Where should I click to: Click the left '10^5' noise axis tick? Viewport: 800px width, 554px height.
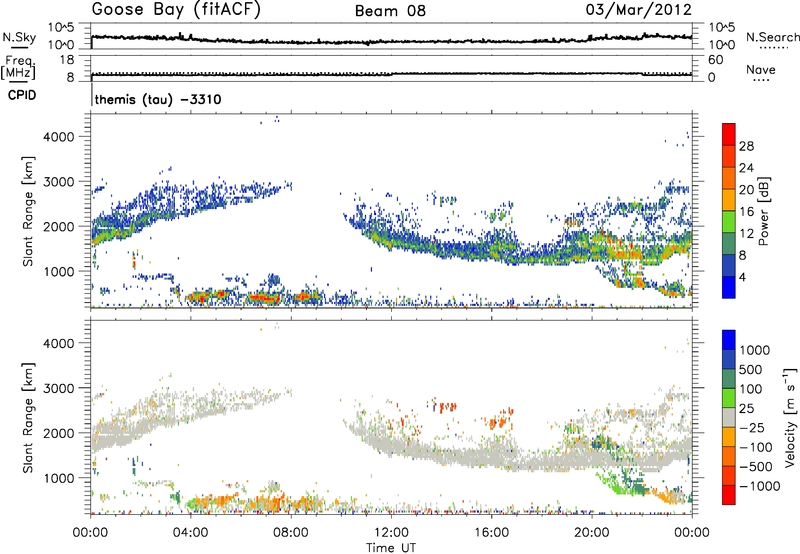click(x=61, y=28)
